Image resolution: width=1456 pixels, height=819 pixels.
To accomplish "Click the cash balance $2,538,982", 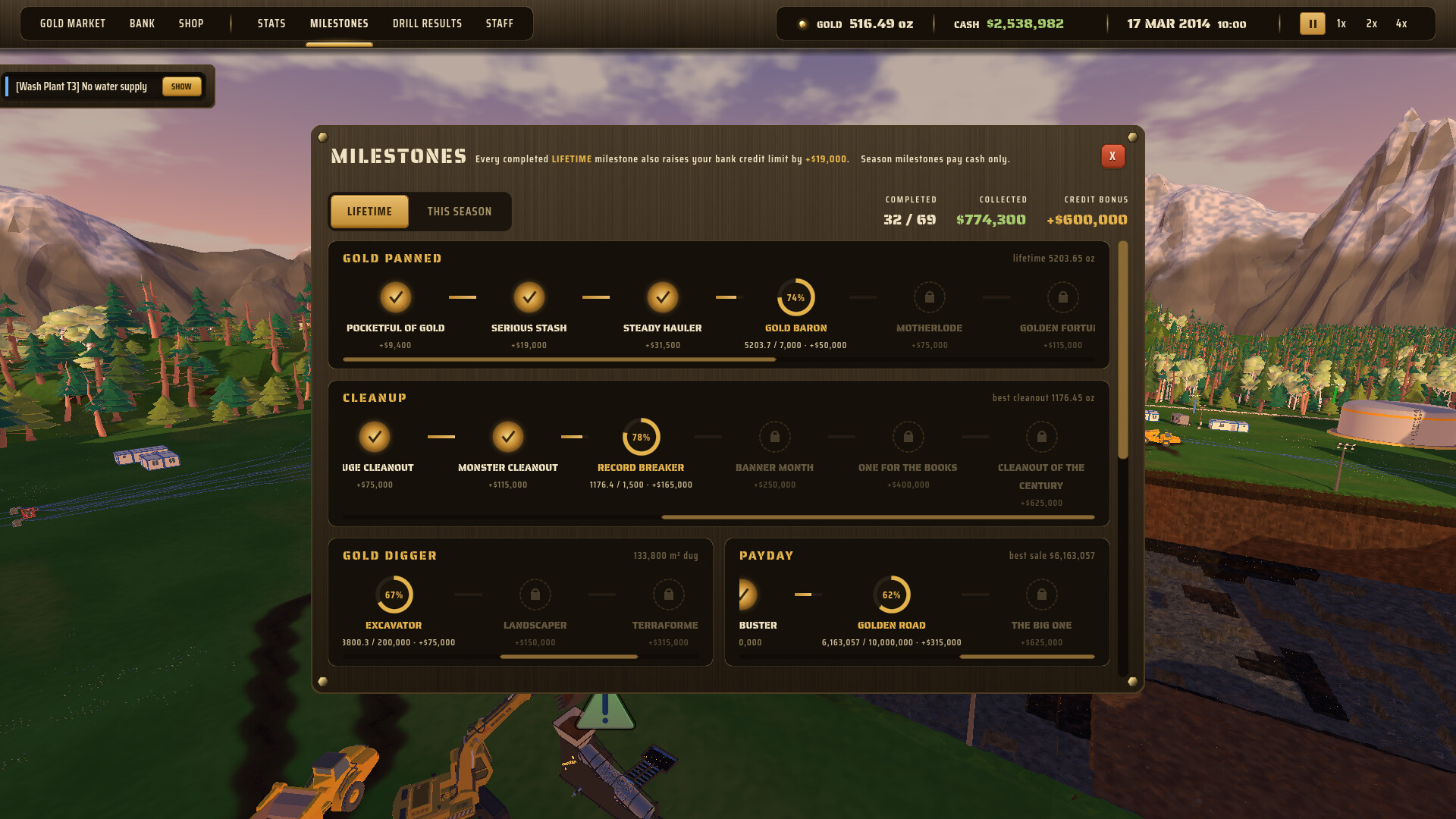I will (x=1025, y=24).
